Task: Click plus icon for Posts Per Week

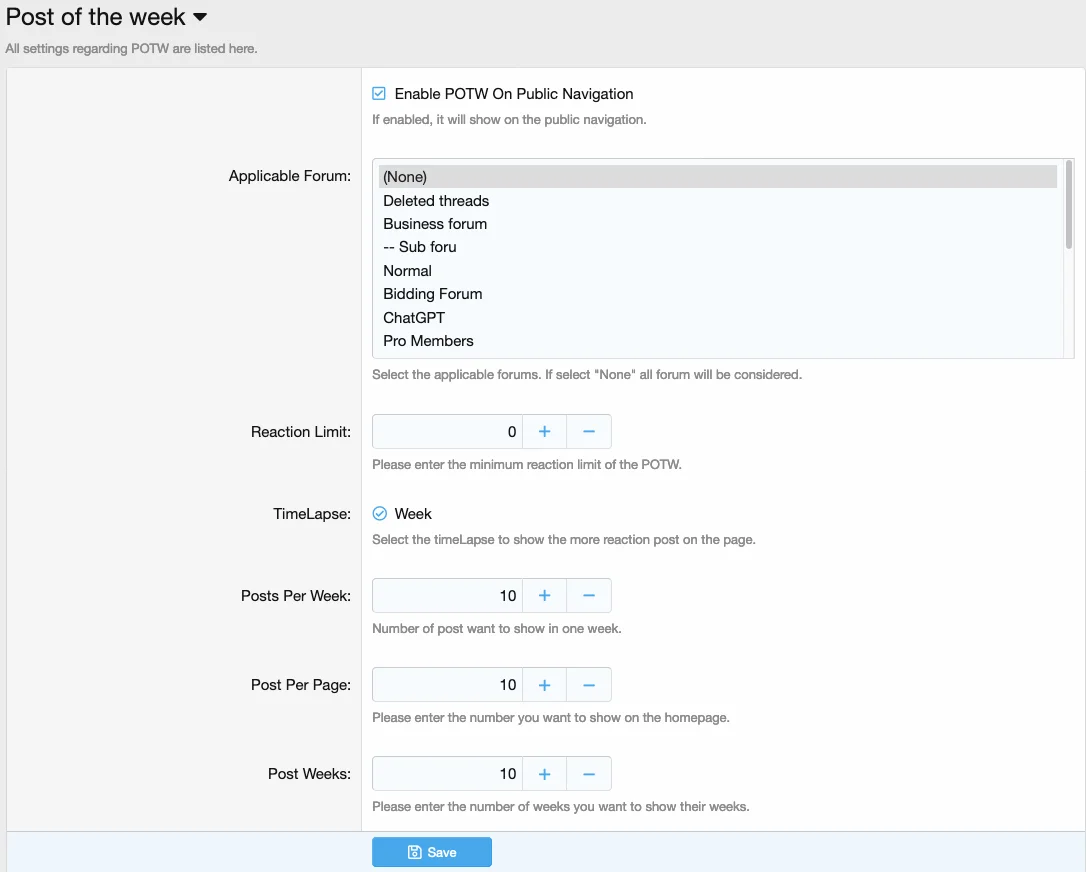Action: tap(544, 596)
